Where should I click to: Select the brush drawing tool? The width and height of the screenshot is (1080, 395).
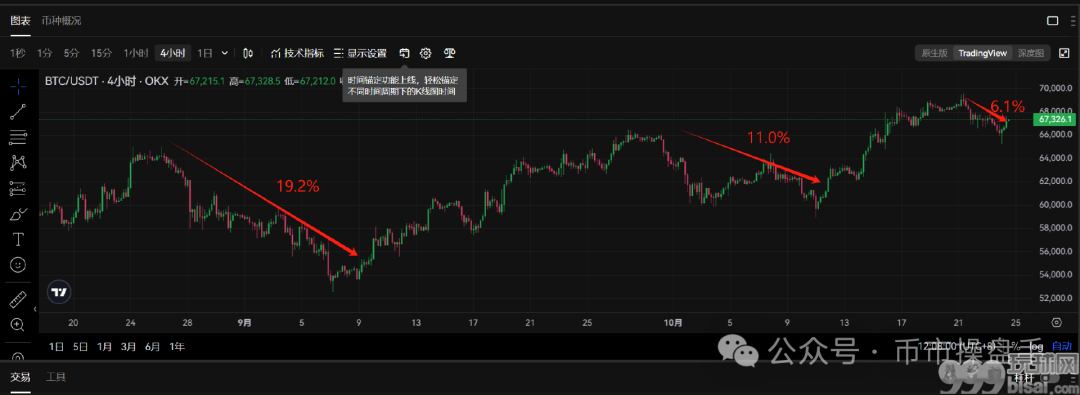coord(18,214)
